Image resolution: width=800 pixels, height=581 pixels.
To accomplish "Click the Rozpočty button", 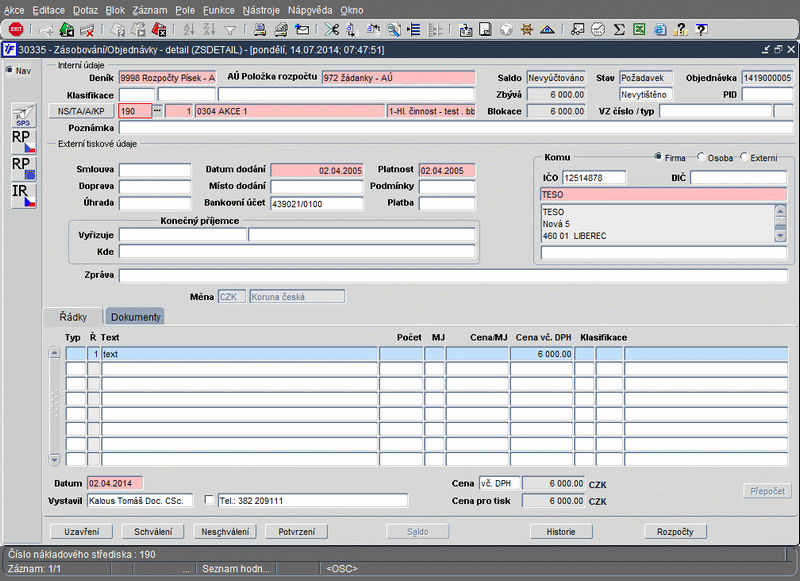I will click(676, 532).
